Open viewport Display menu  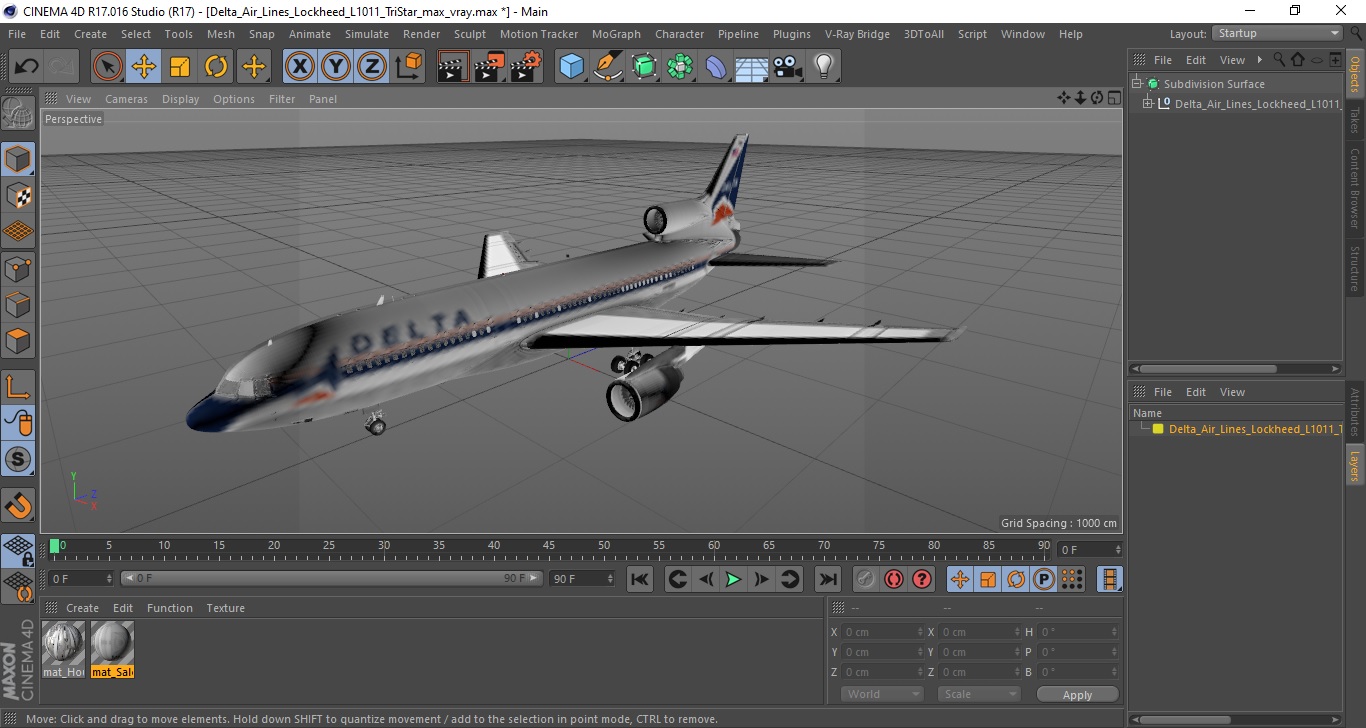coord(181,99)
